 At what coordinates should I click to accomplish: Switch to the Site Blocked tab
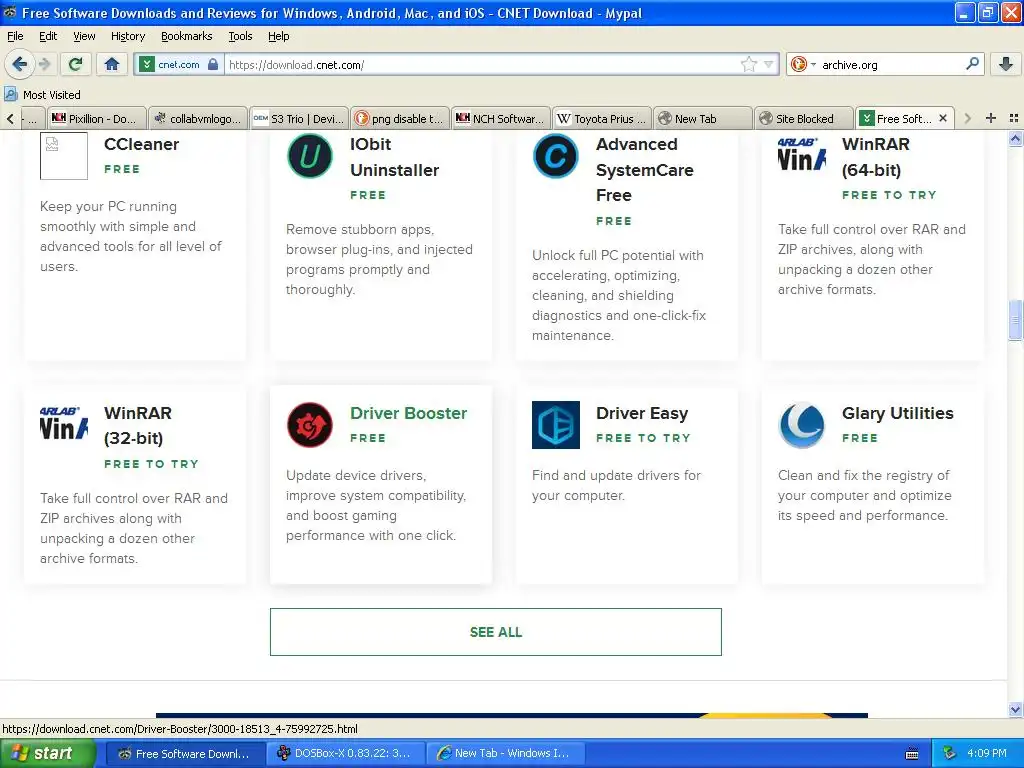(805, 118)
